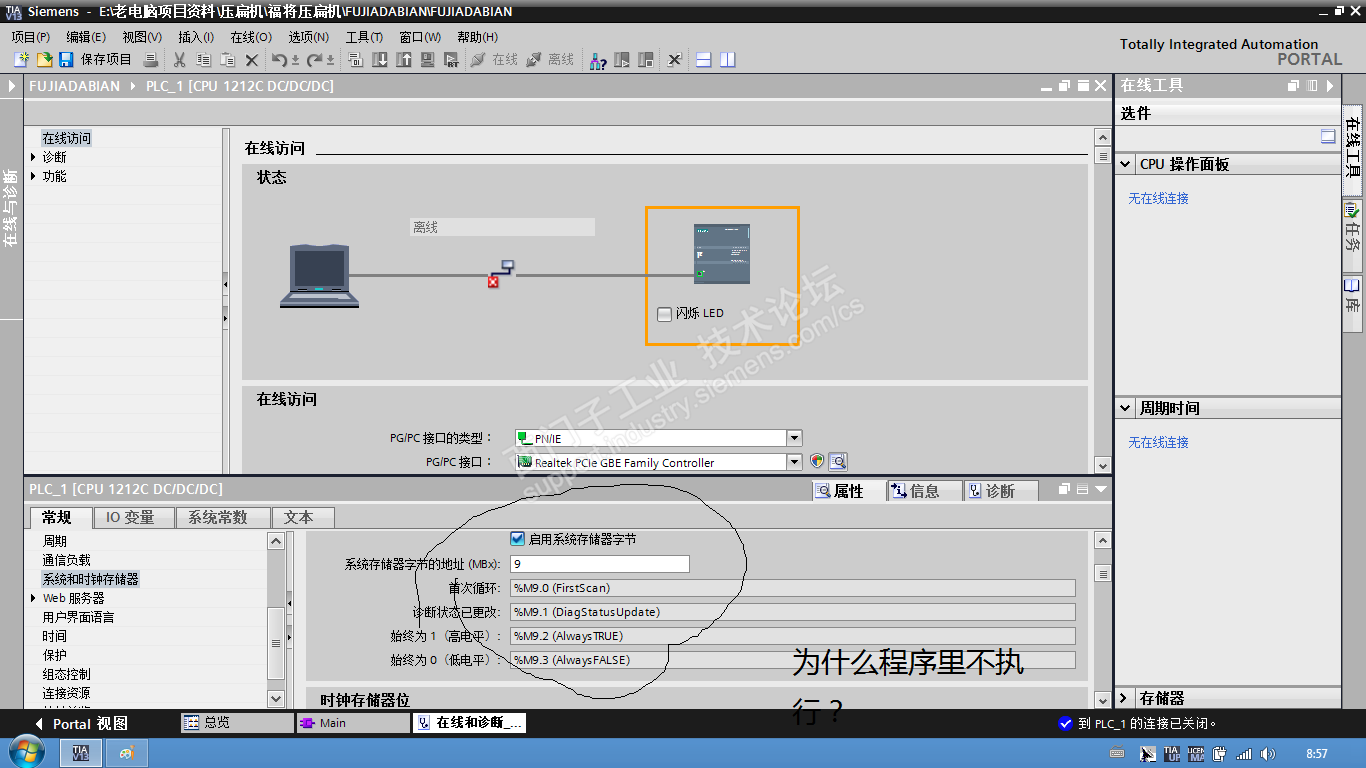Click the Start CPU icon
This screenshot has width=1366, height=768.
click(622, 60)
